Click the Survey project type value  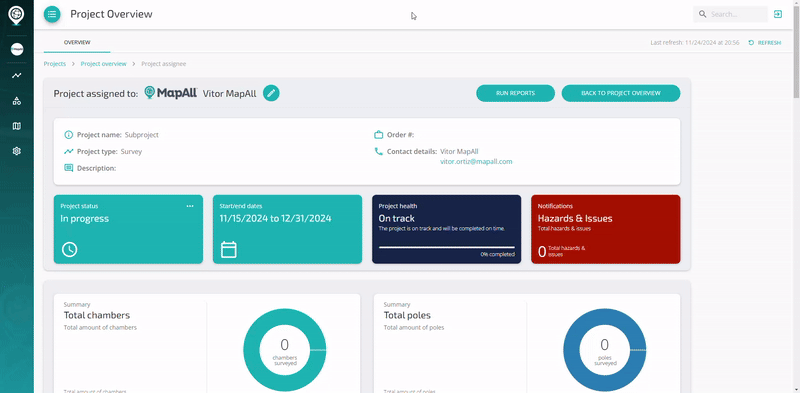coord(131,152)
